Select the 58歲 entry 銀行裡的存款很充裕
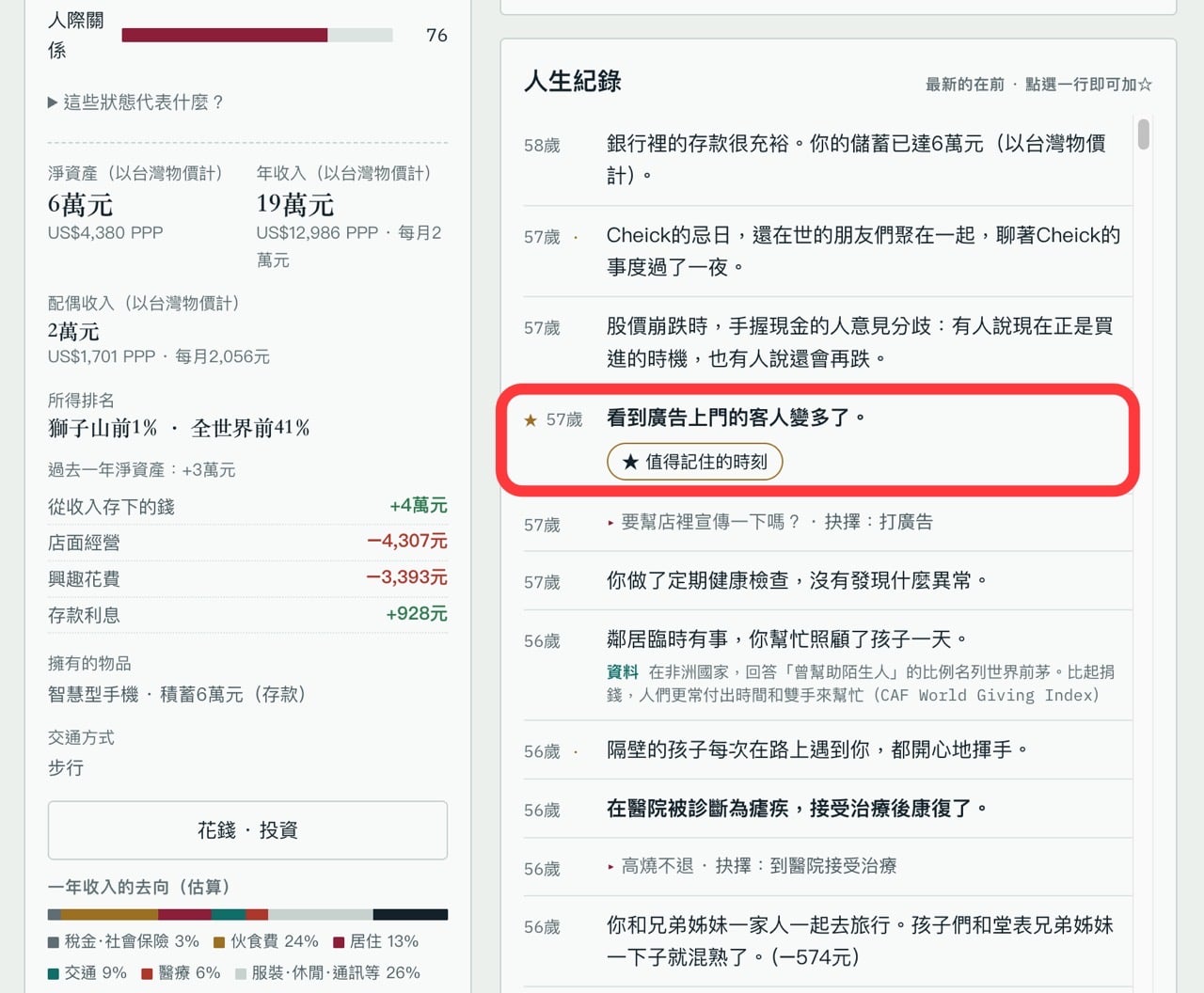The width and height of the screenshot is (1204, 993). tap(828, 159)
